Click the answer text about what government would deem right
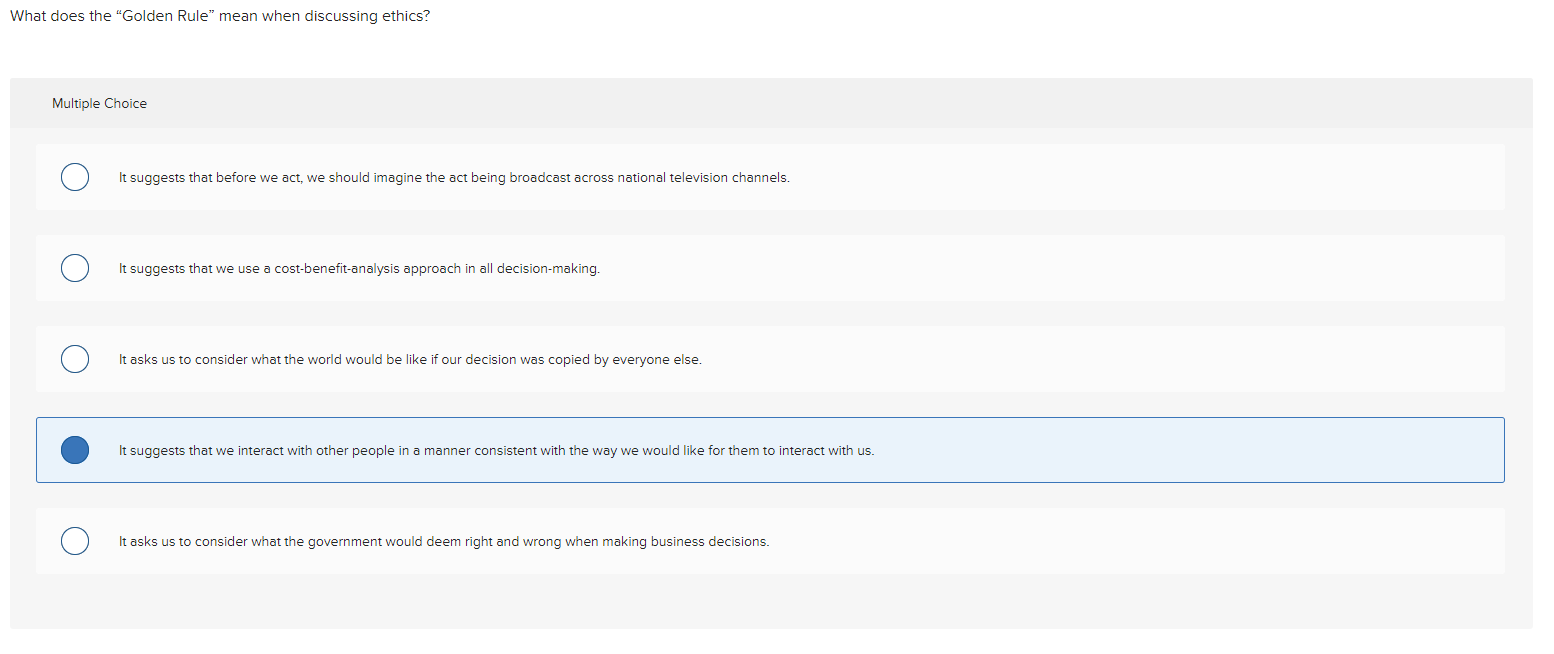This screenshot has width=1554, height=654. (444, 542)
